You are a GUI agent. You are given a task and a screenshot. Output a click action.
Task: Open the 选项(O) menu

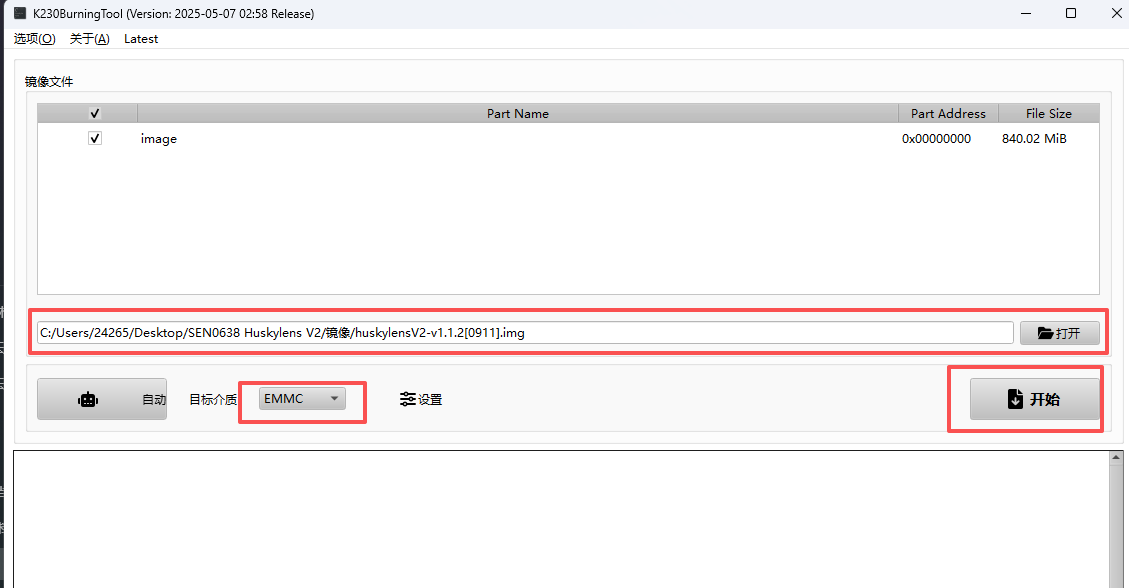coord(35,39)
